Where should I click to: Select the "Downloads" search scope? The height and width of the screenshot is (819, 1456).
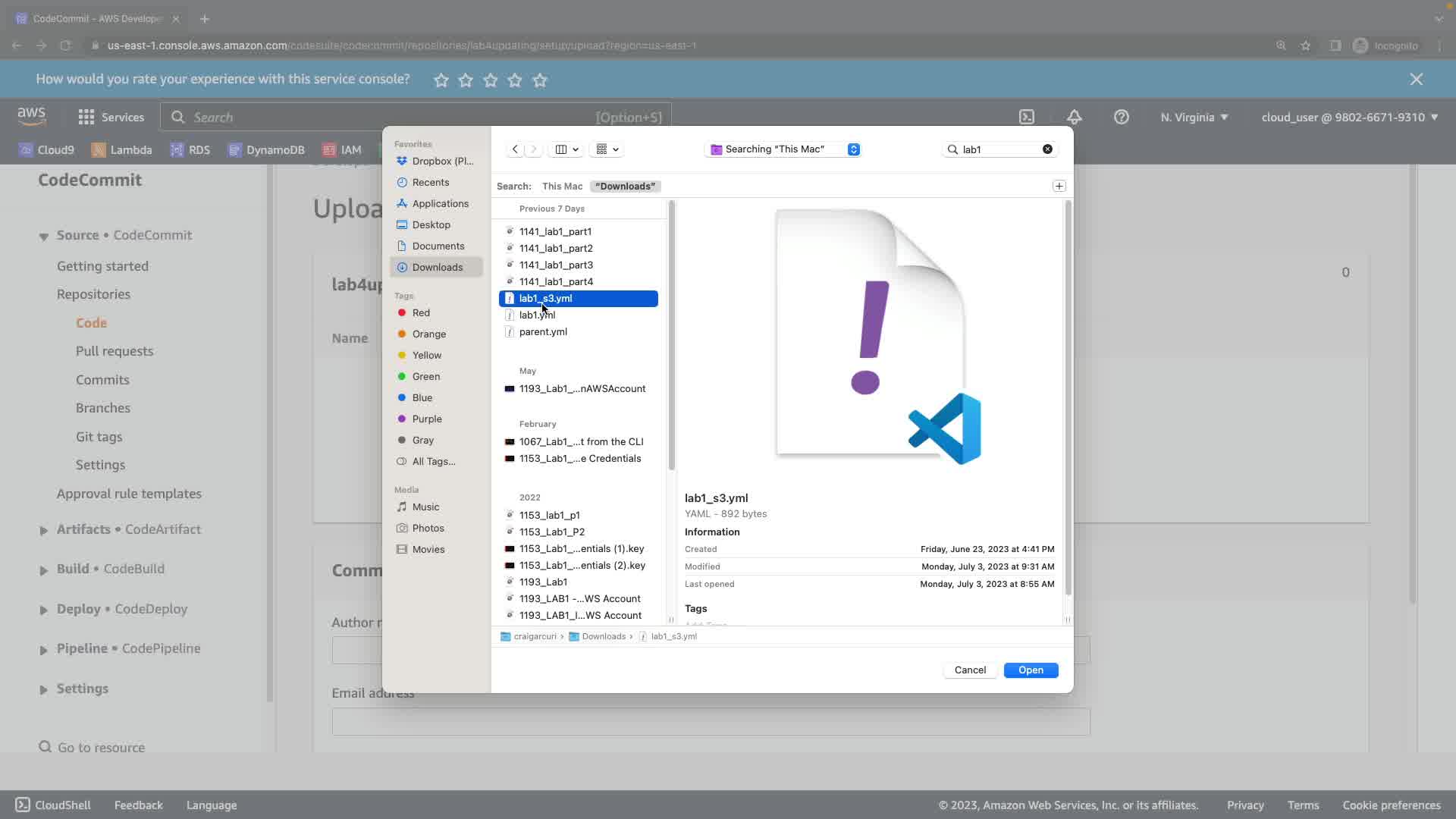click(x=625, y=186)
